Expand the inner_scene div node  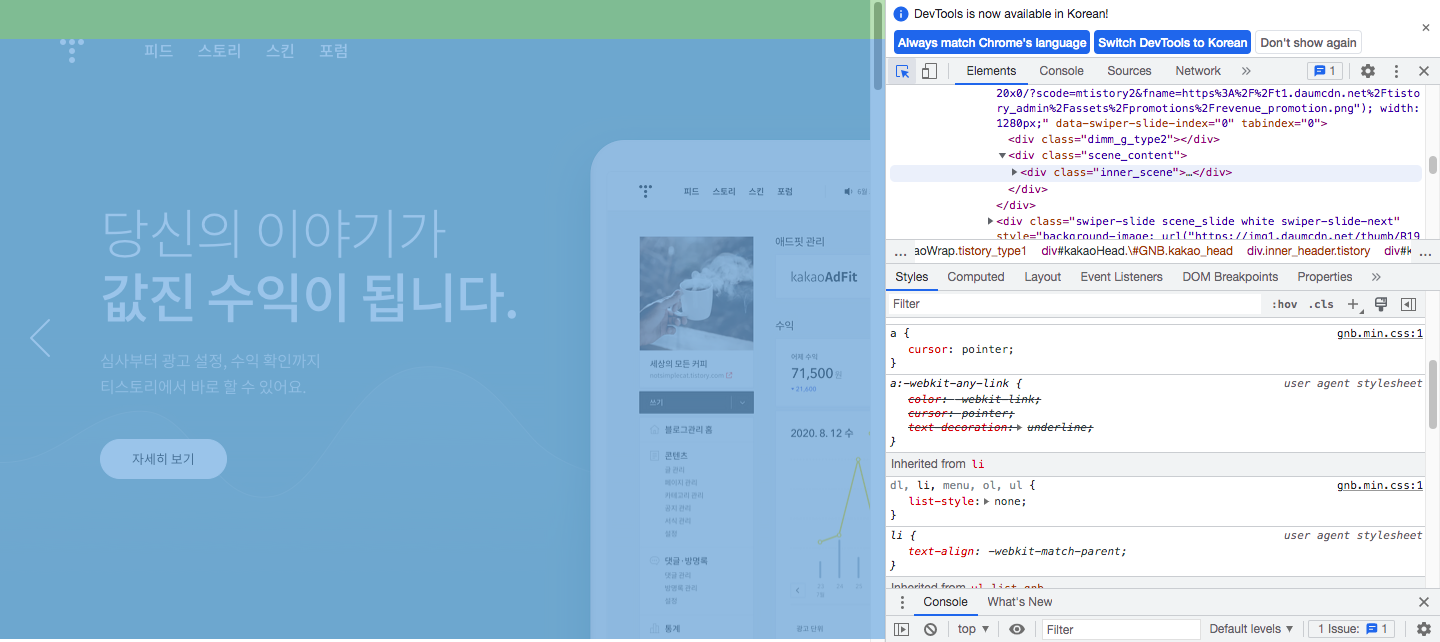point(1015,172)
